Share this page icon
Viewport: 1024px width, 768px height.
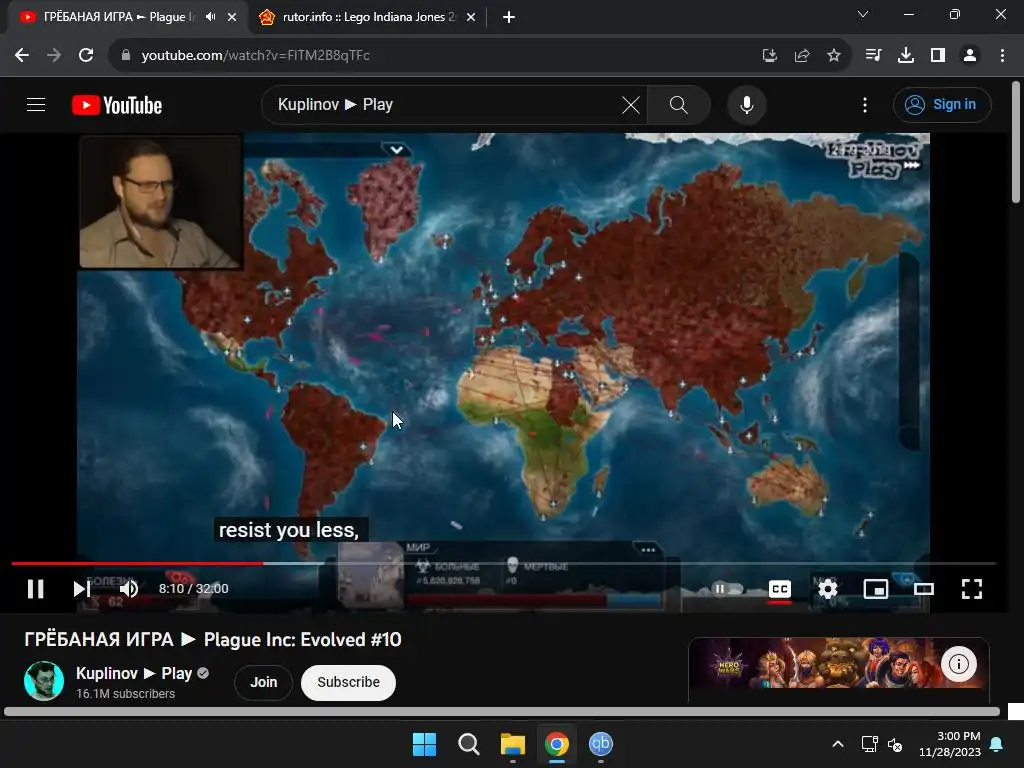coord(802,56)
